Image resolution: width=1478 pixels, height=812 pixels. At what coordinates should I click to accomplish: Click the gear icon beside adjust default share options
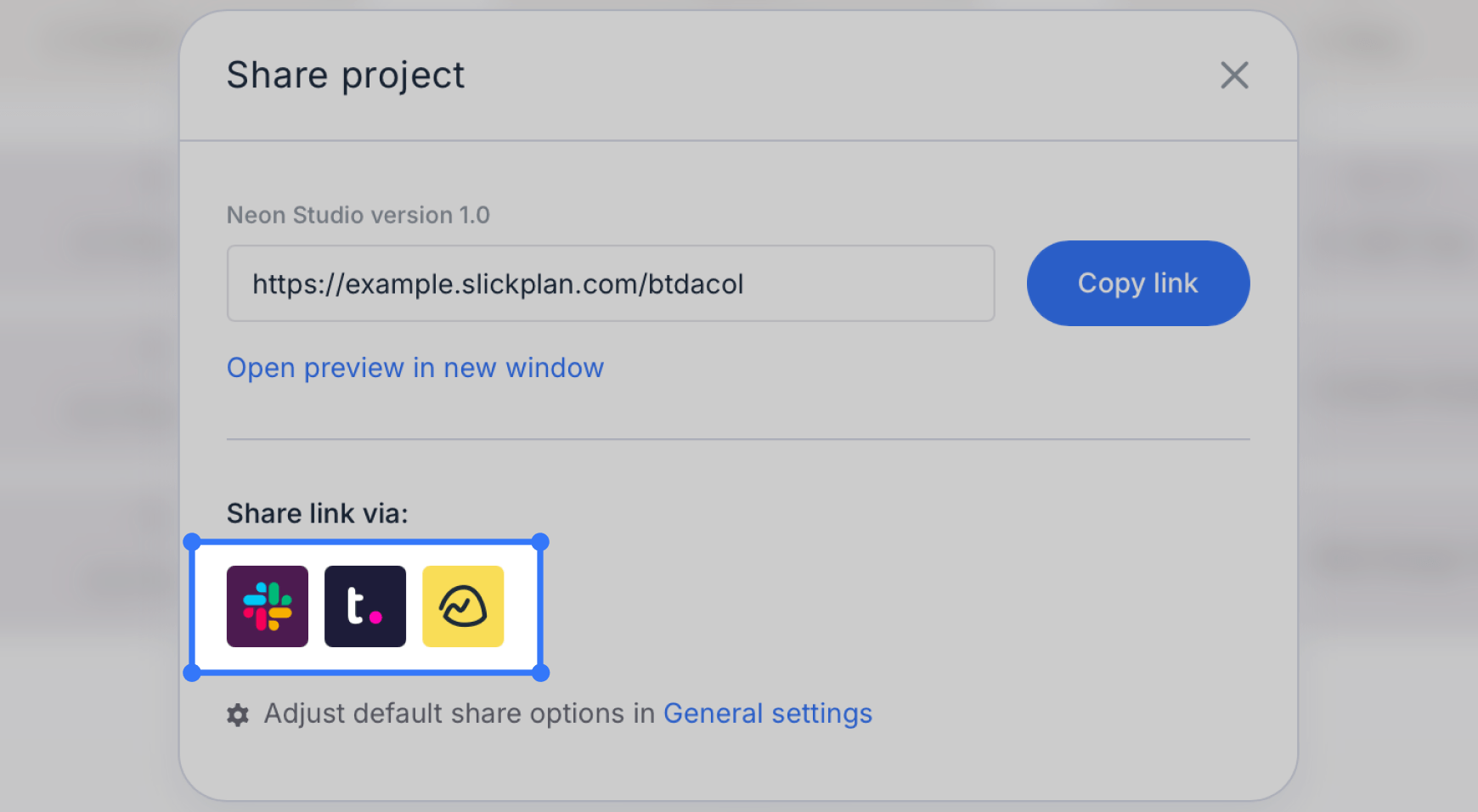(x=238, y=714)
